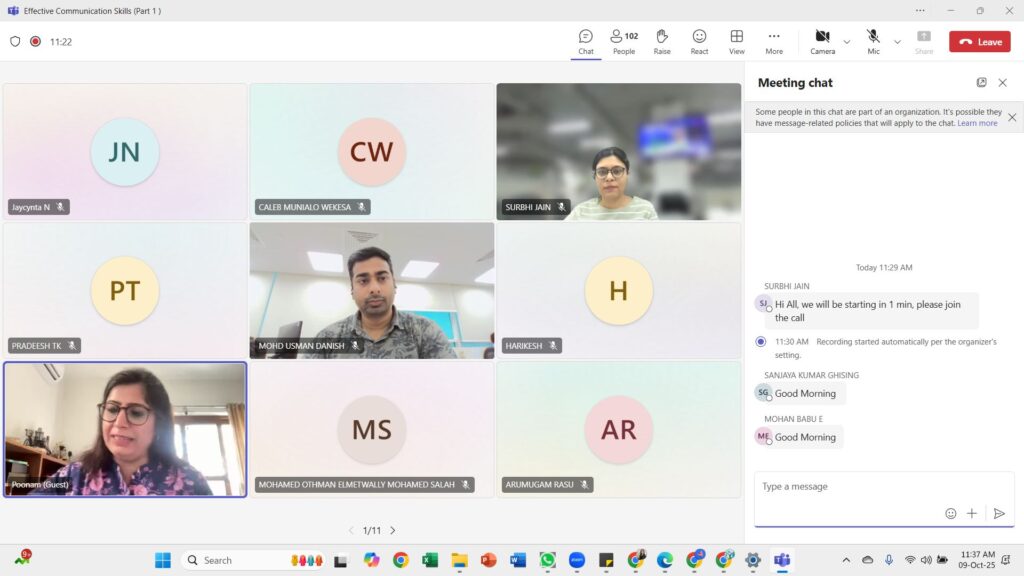Image resolution: width=1024 pixels, height=576 pixels.
Task: Go to next page of participants
Action: pos(393,530)
